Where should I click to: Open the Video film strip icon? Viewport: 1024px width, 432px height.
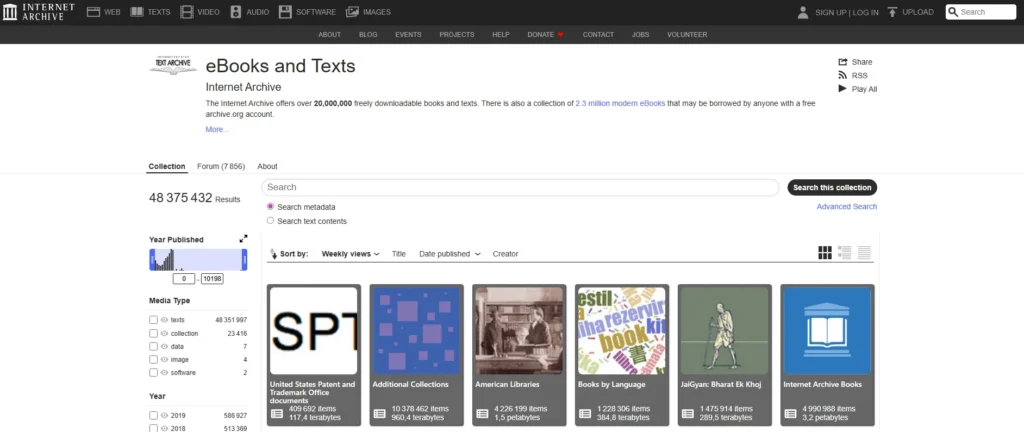(x=187, y=12)
